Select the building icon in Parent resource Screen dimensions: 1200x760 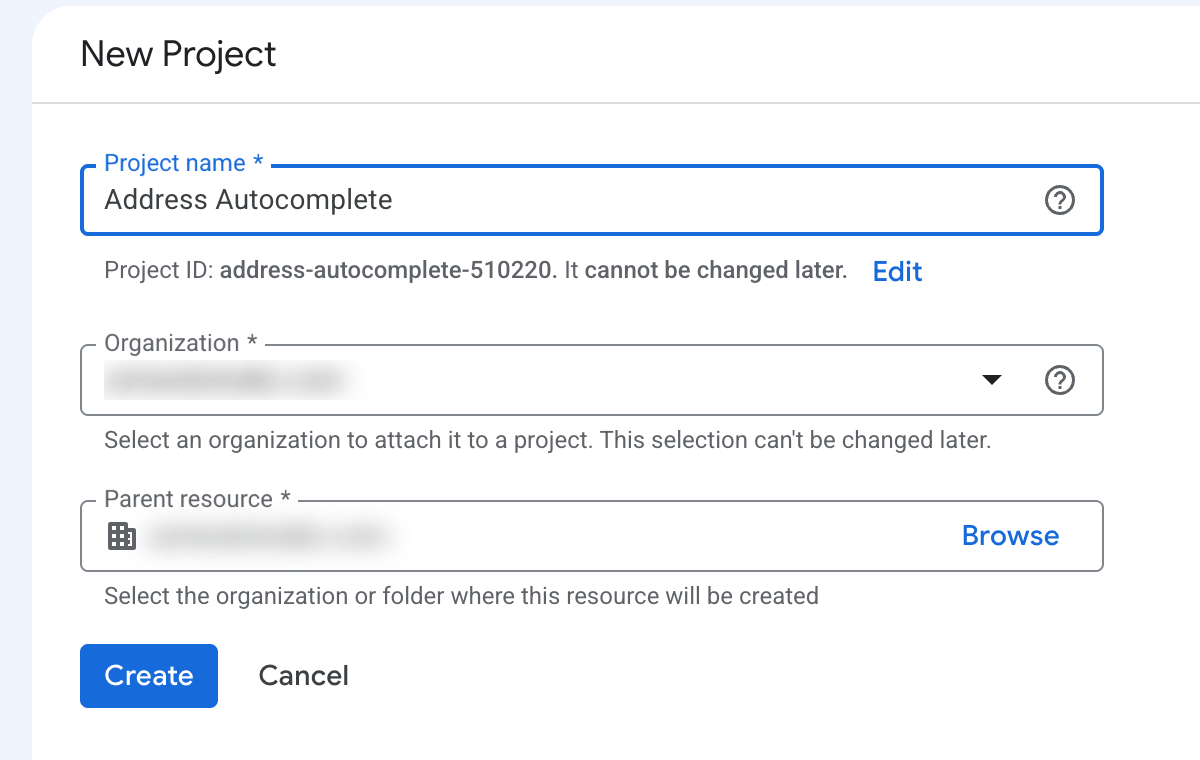[121, 536]
